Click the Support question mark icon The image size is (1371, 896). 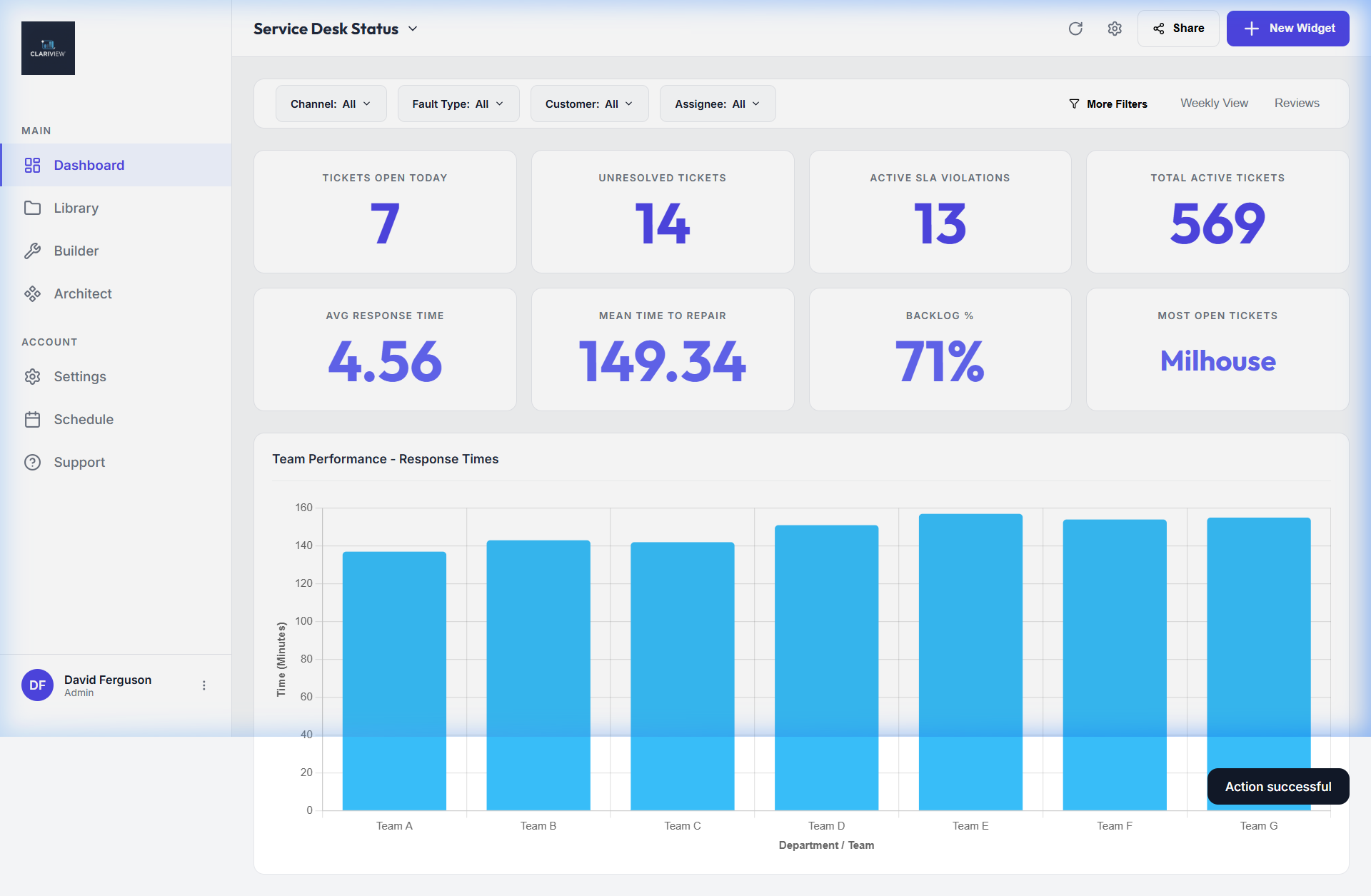point(34,462)
